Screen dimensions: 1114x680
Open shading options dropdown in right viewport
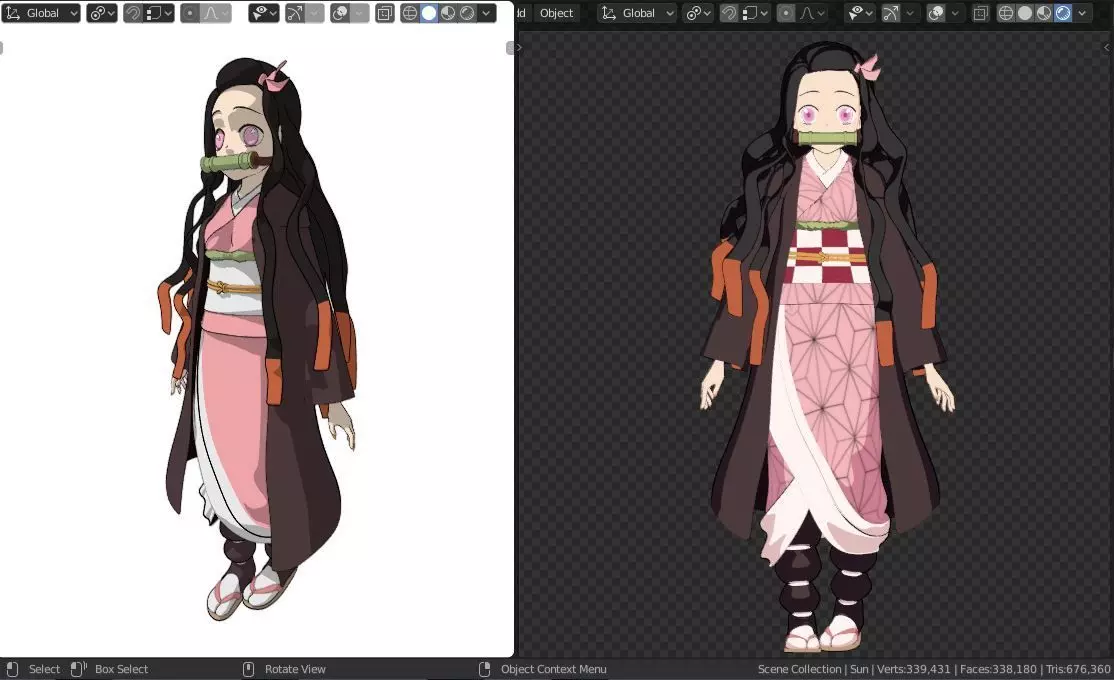[x=1082, y=13]
